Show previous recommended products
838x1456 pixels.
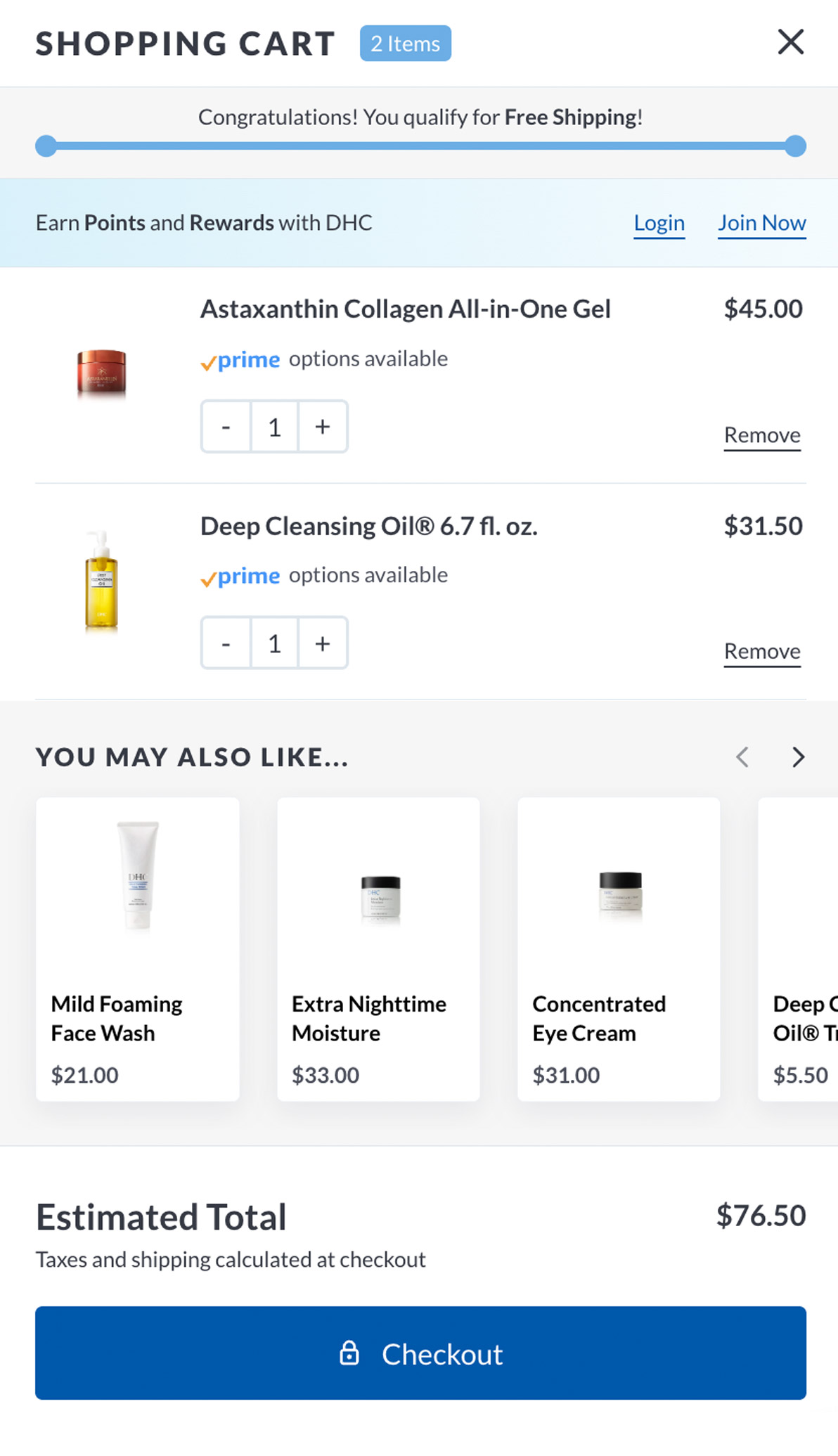[742, 757]
